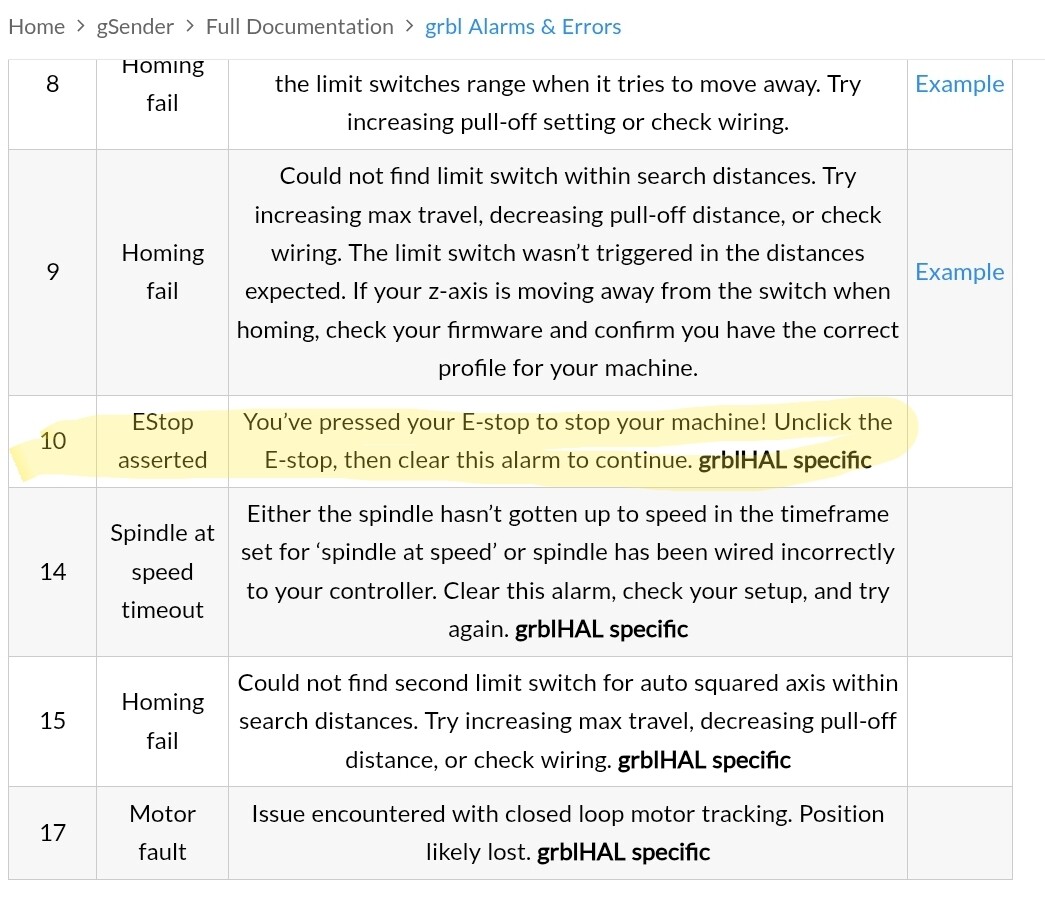Click alarm code 14 cell
The height and width of the screenshot is (901, 1045).
(x=52, y=571)
